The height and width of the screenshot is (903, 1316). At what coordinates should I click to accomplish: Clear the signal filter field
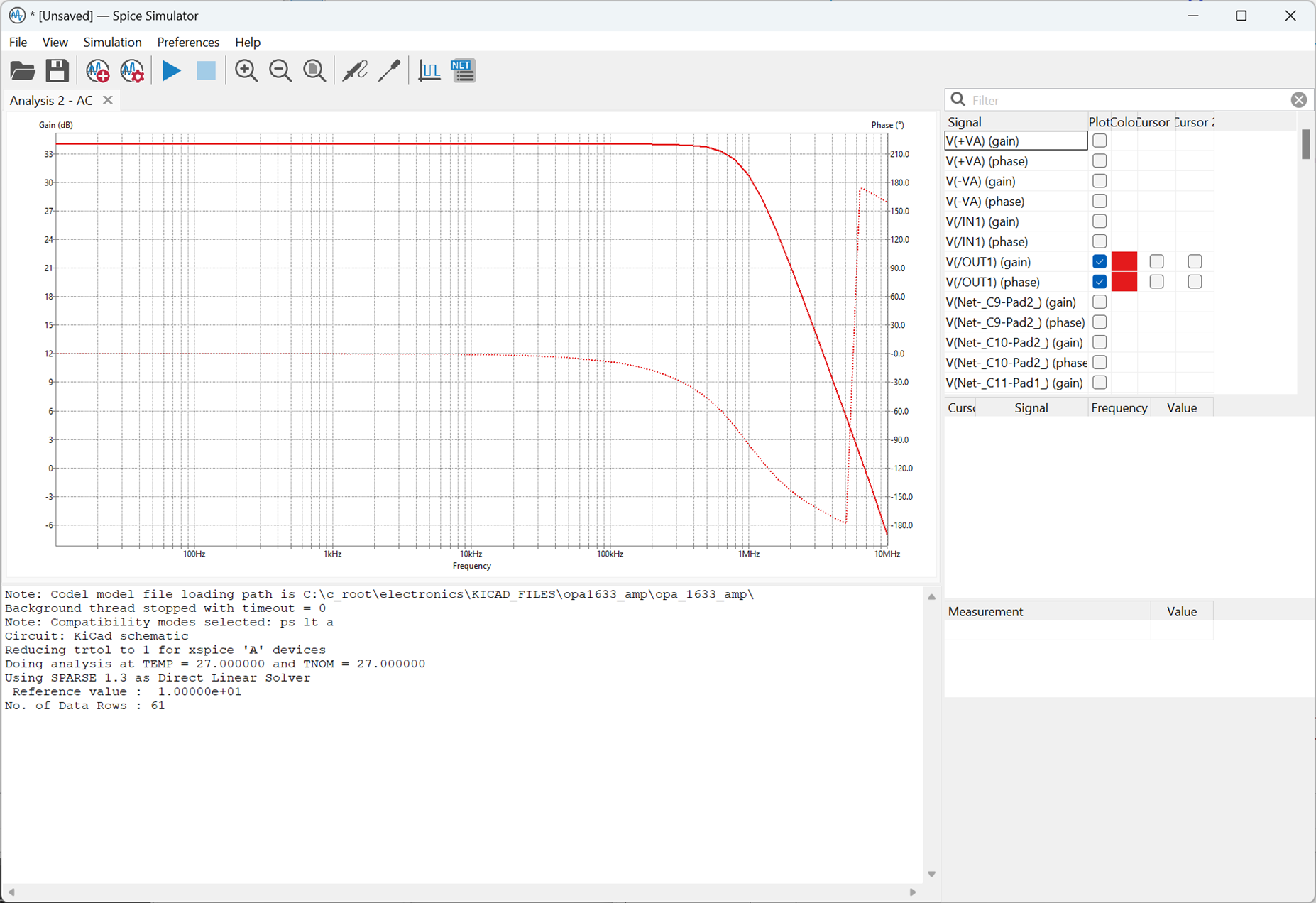click(x=1298, y=100)
